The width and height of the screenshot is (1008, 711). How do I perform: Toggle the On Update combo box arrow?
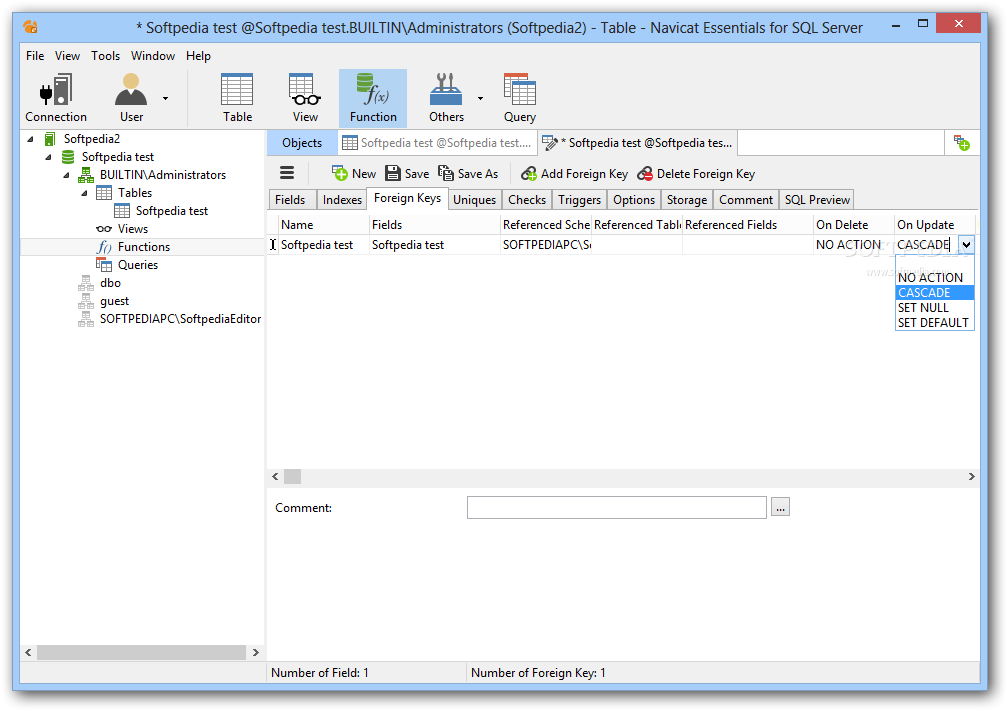click(966, 245)
